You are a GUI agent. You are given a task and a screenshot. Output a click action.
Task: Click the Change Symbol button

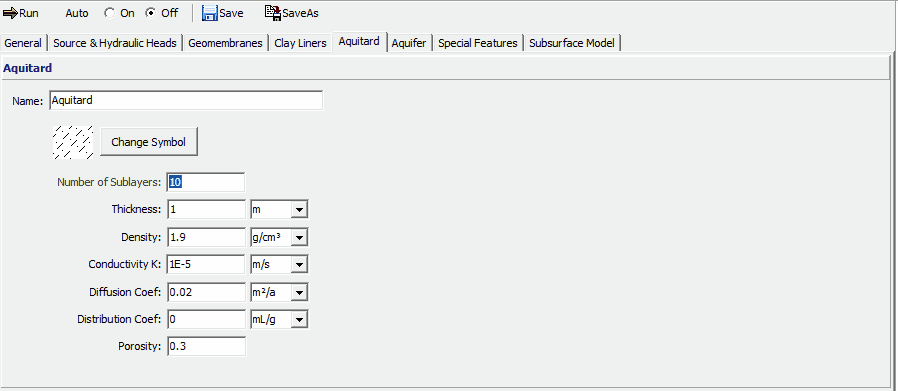tap(149, 142)
